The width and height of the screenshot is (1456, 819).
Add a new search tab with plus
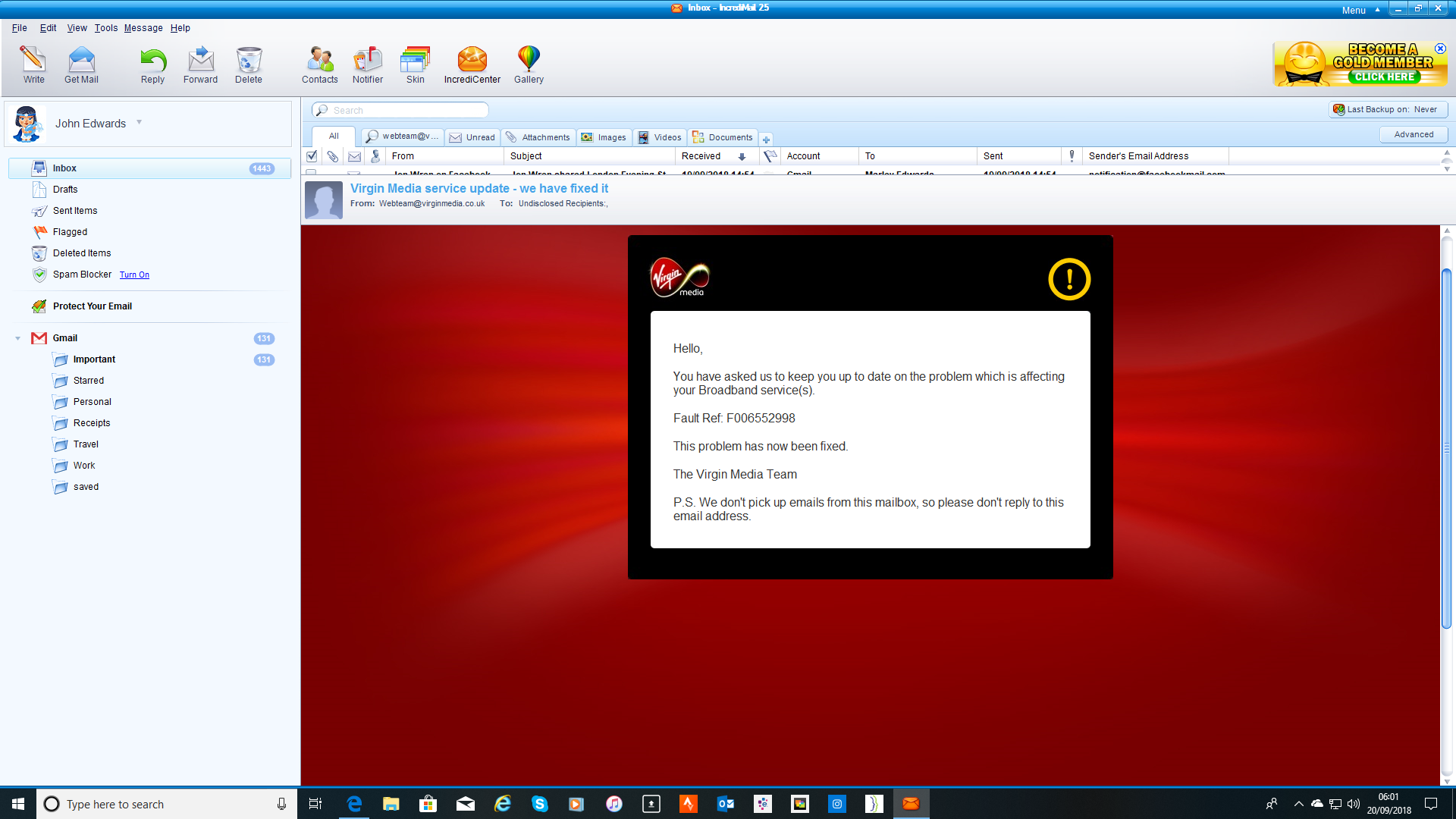[766, 140]
